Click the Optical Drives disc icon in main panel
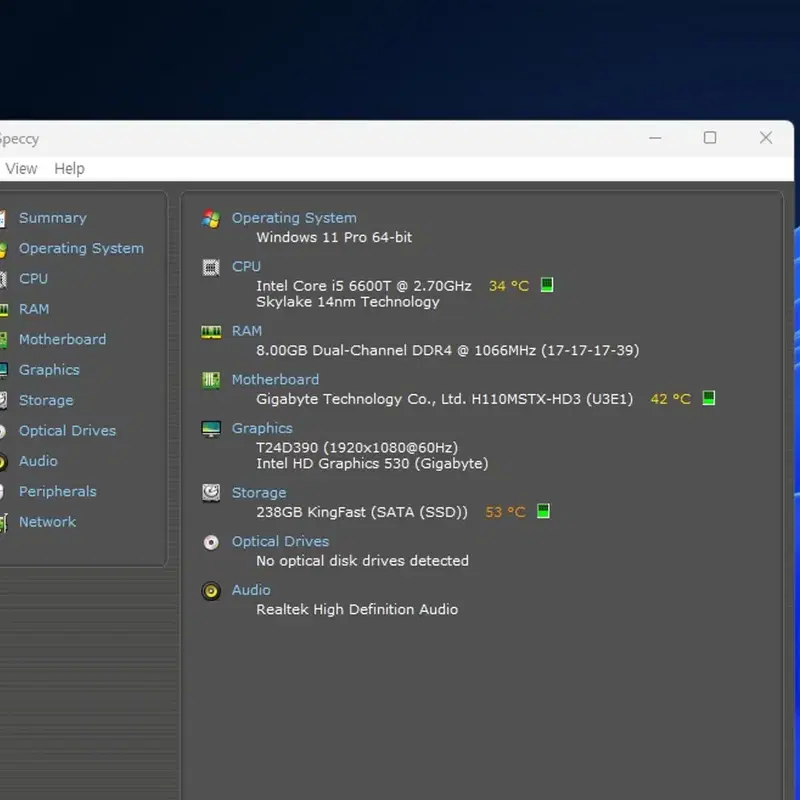The height and width of the screenshot is (800, 800). 211,542
